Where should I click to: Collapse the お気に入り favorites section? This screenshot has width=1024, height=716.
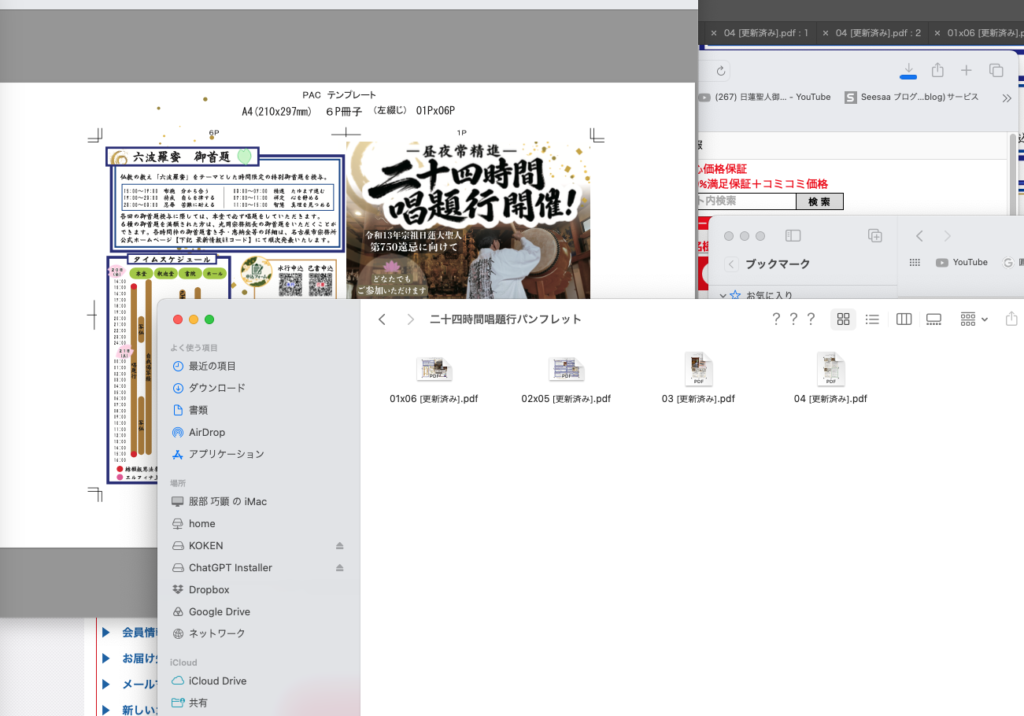coord(723,296)
